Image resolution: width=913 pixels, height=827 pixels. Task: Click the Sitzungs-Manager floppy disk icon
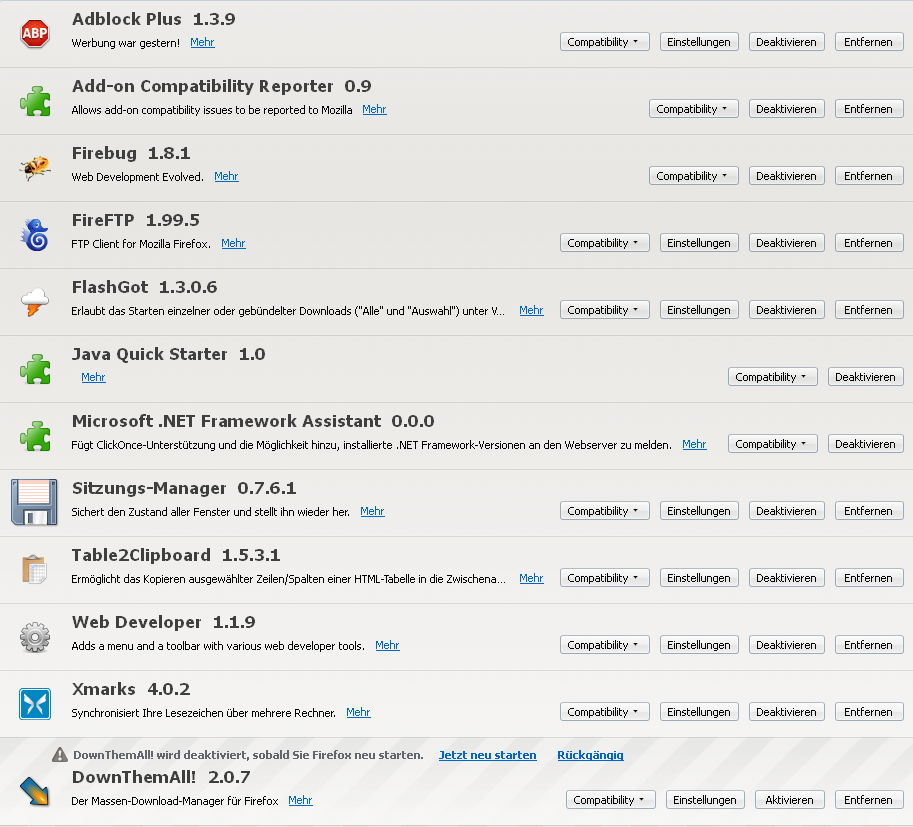35,502
